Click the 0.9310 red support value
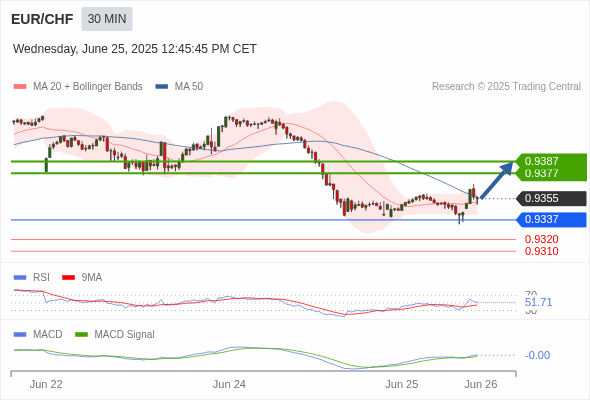The height and width of the screenshot is (400, 590). point(541,251)
